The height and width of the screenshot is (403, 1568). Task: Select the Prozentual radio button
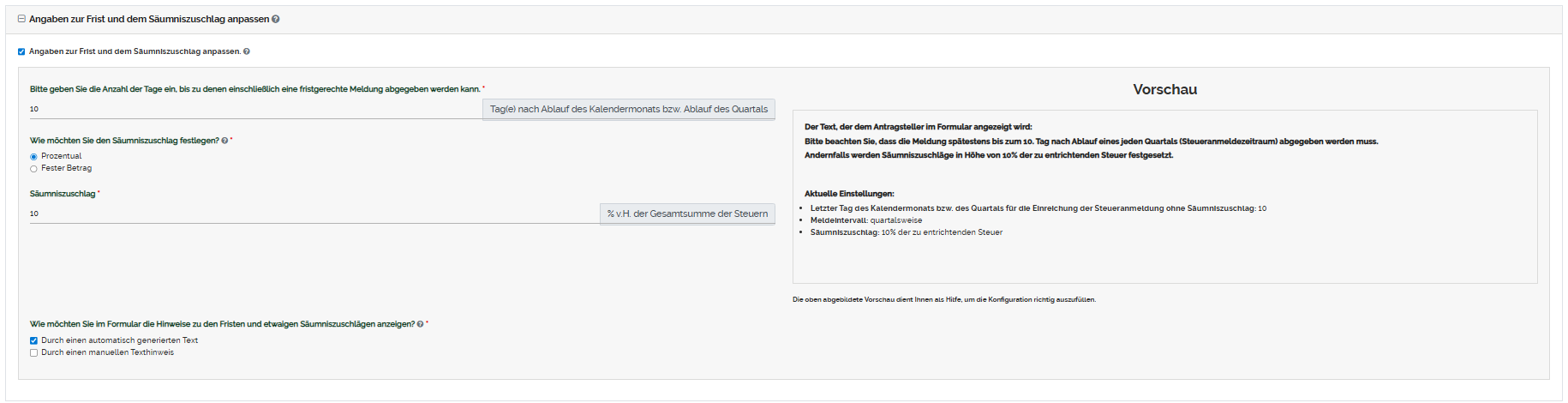click(x=34, y=157)
